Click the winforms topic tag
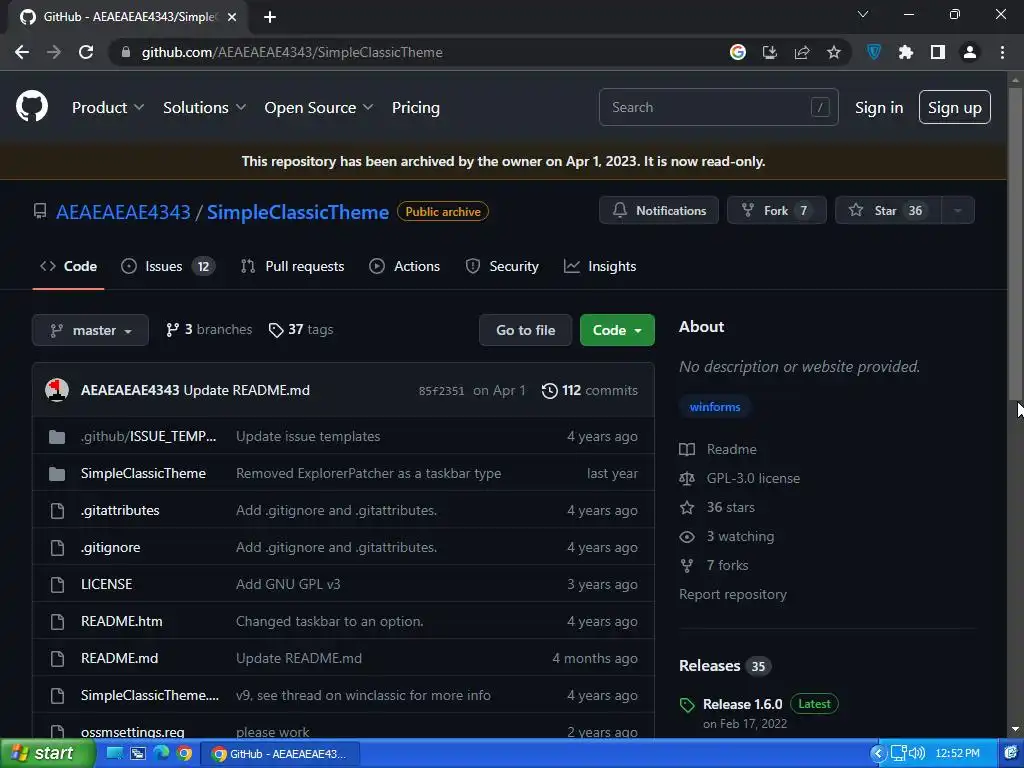This screenshot has height=768, width=1024. tap(715, 407)
